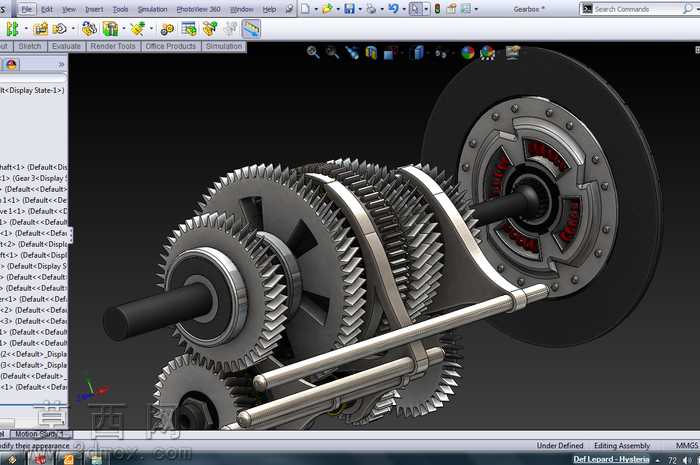Open the Options icon in quick access bar

[x=466, y=8]
